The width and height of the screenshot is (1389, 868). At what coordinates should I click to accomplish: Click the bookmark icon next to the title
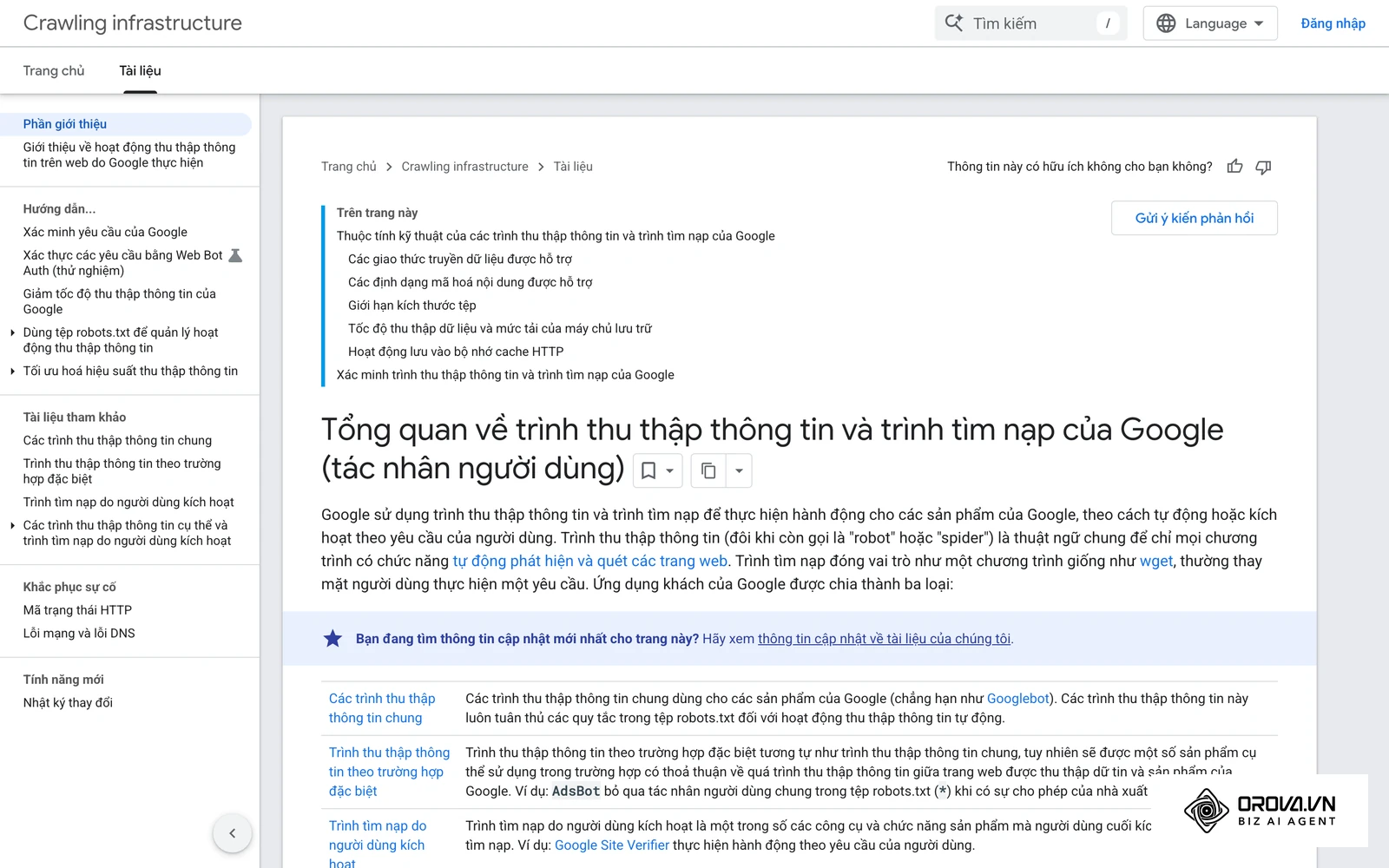(x=648, y=470)
